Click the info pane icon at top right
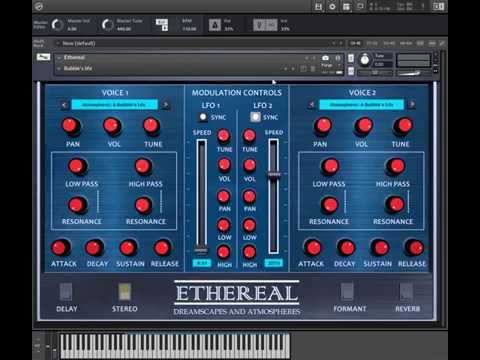Image resolution: width=480 pixels, height=360 pixels. pos(439,6)
